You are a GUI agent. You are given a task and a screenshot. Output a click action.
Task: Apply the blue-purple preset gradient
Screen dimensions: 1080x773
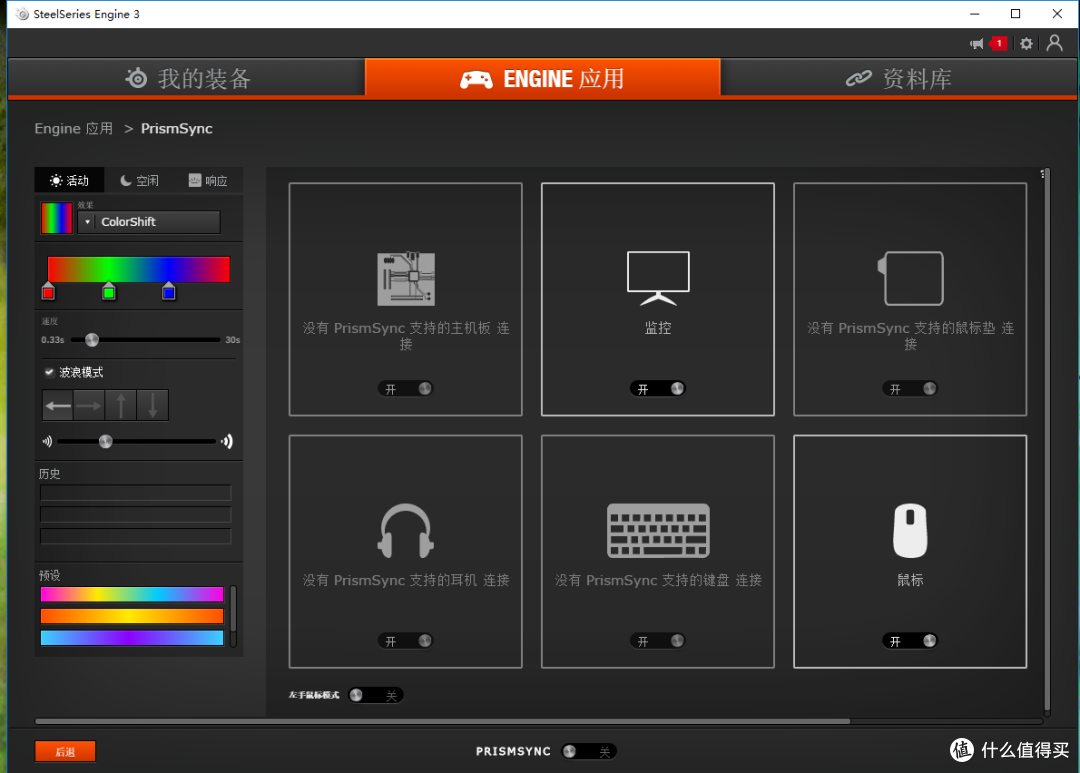(x=132, y=638)
